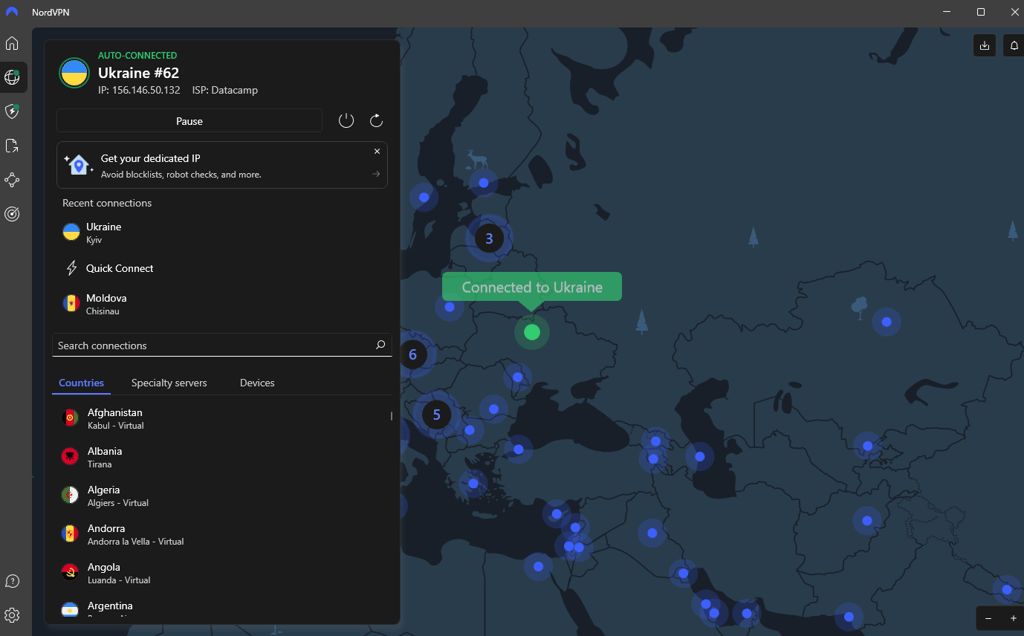
Task: Select the globe VPN icon in sidebar
Action: [12, 77]
